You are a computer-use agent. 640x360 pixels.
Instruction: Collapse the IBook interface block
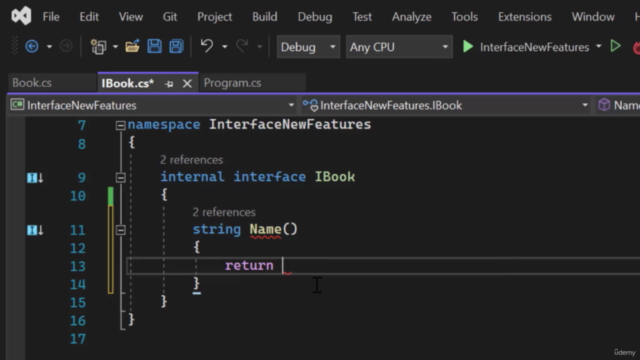(x=120, y=178)
